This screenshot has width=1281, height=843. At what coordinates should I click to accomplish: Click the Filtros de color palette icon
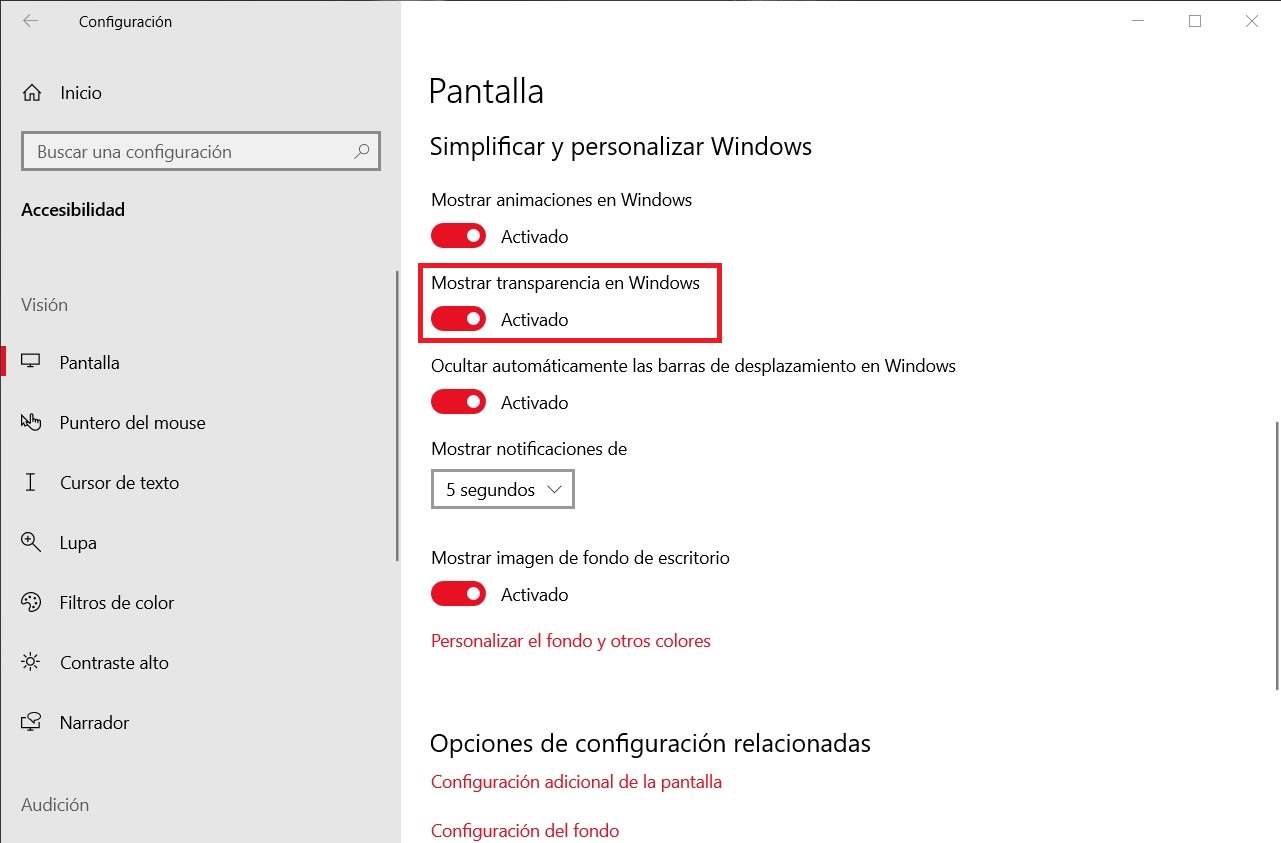point(31,602)
